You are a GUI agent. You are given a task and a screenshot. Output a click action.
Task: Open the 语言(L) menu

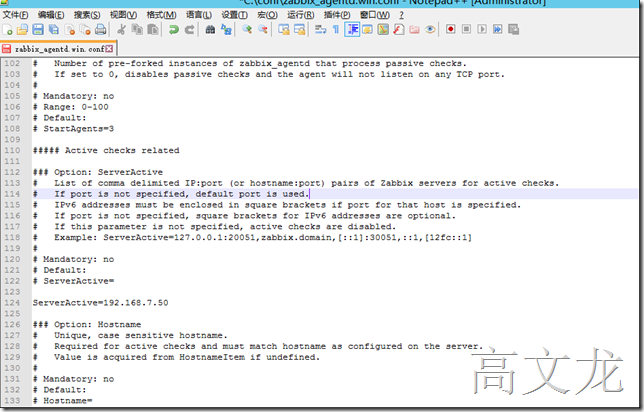click(199, 15)
